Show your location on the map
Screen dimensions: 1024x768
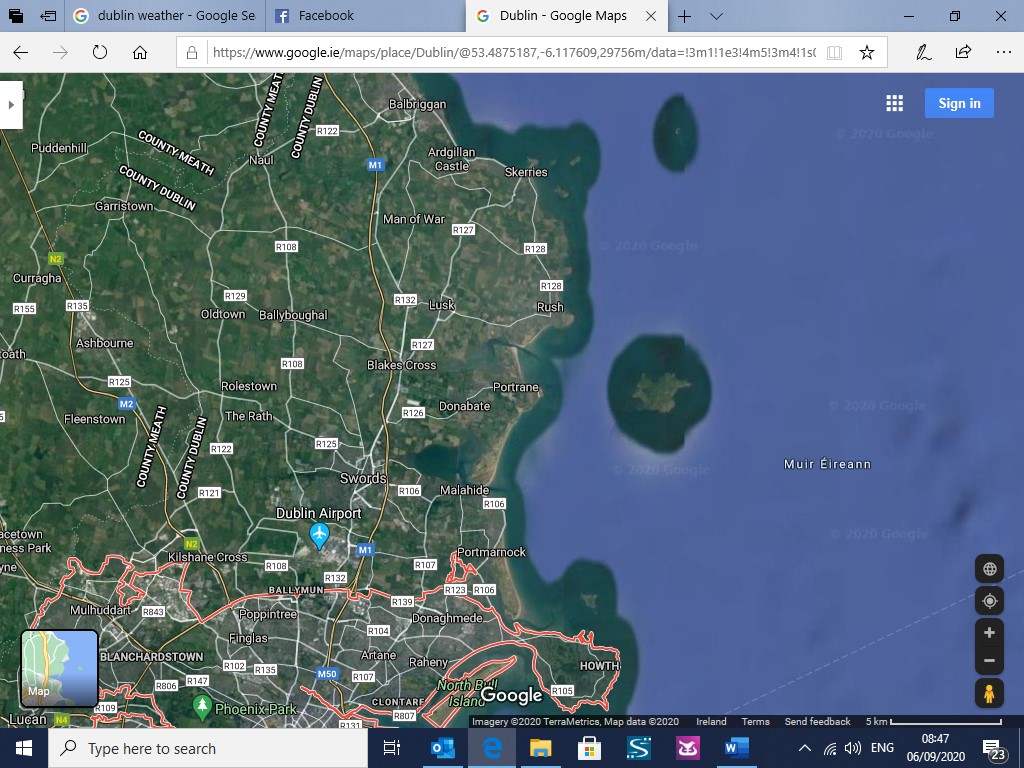coord(989,601)
